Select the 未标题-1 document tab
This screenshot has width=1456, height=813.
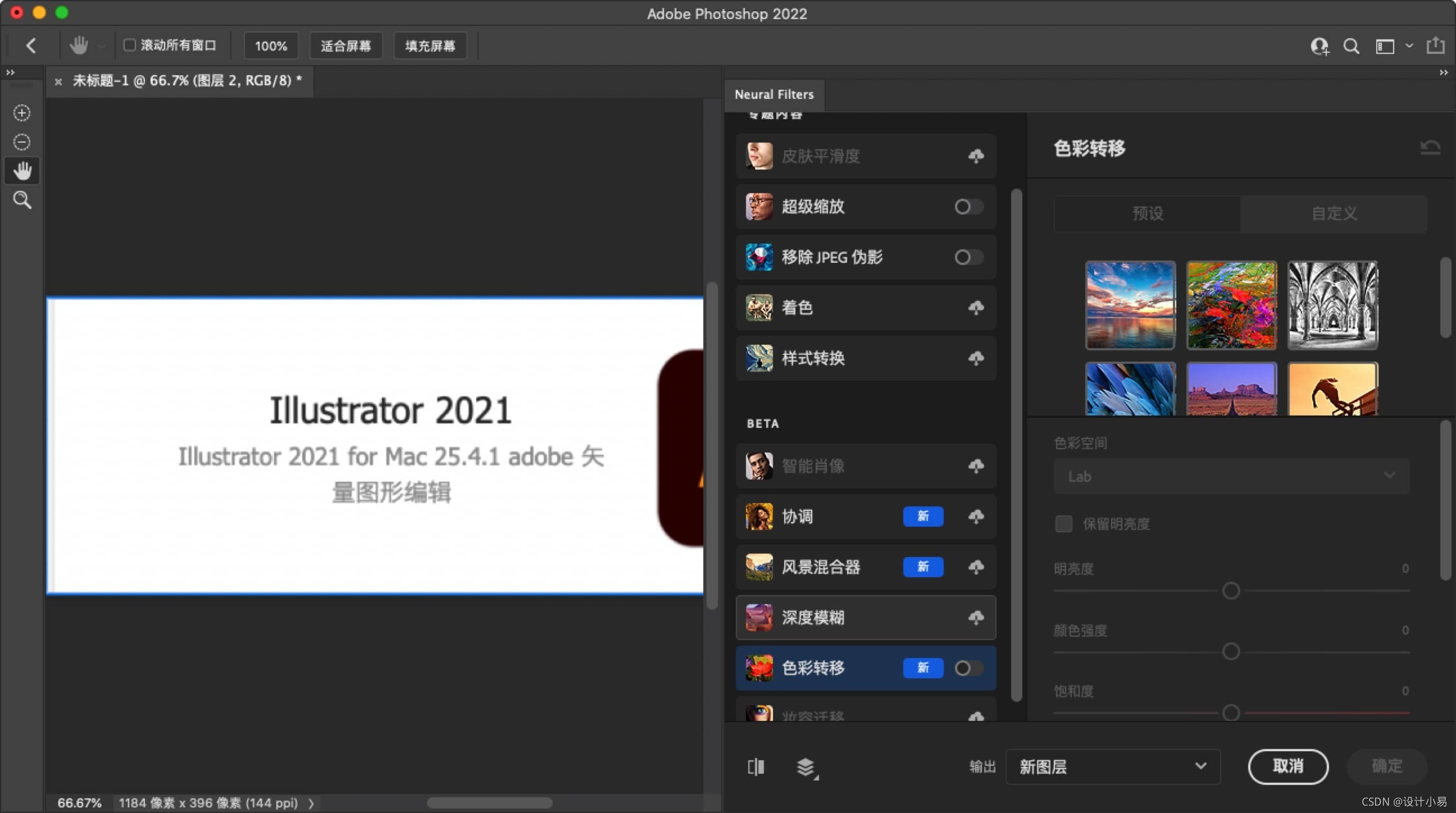180,81
